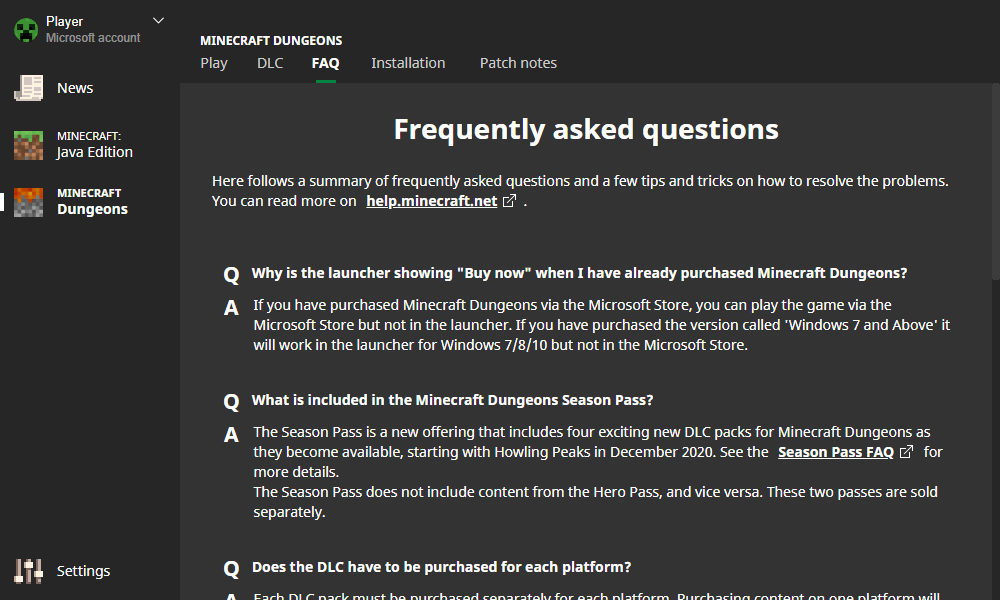Image resolution: width=1000 pixels, height=600 pixels.
Task: Switch to Minecraft: Java Edition label
Action: tap(94, 145)
